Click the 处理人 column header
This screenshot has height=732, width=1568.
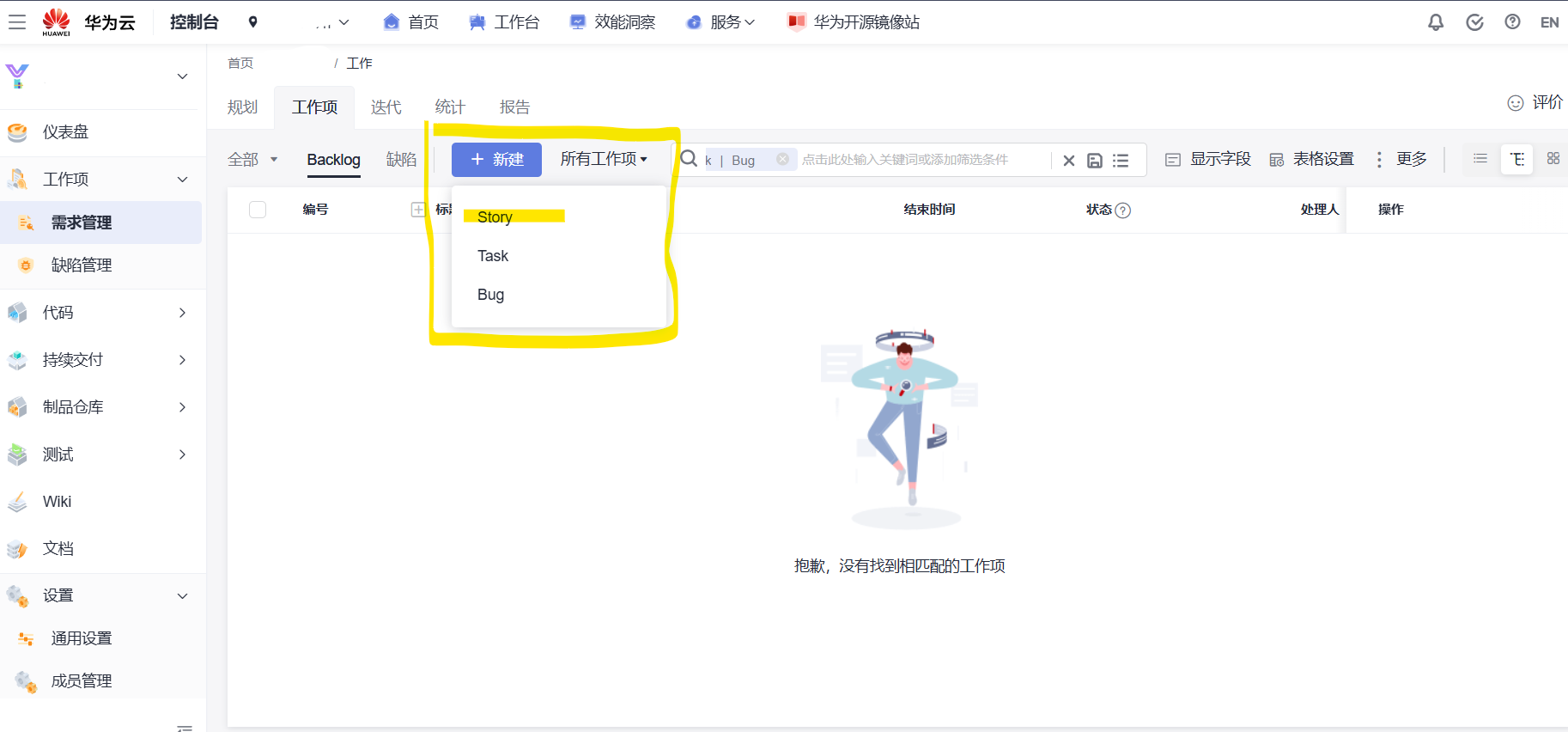pyautogui.click(x=1320, y=210)
